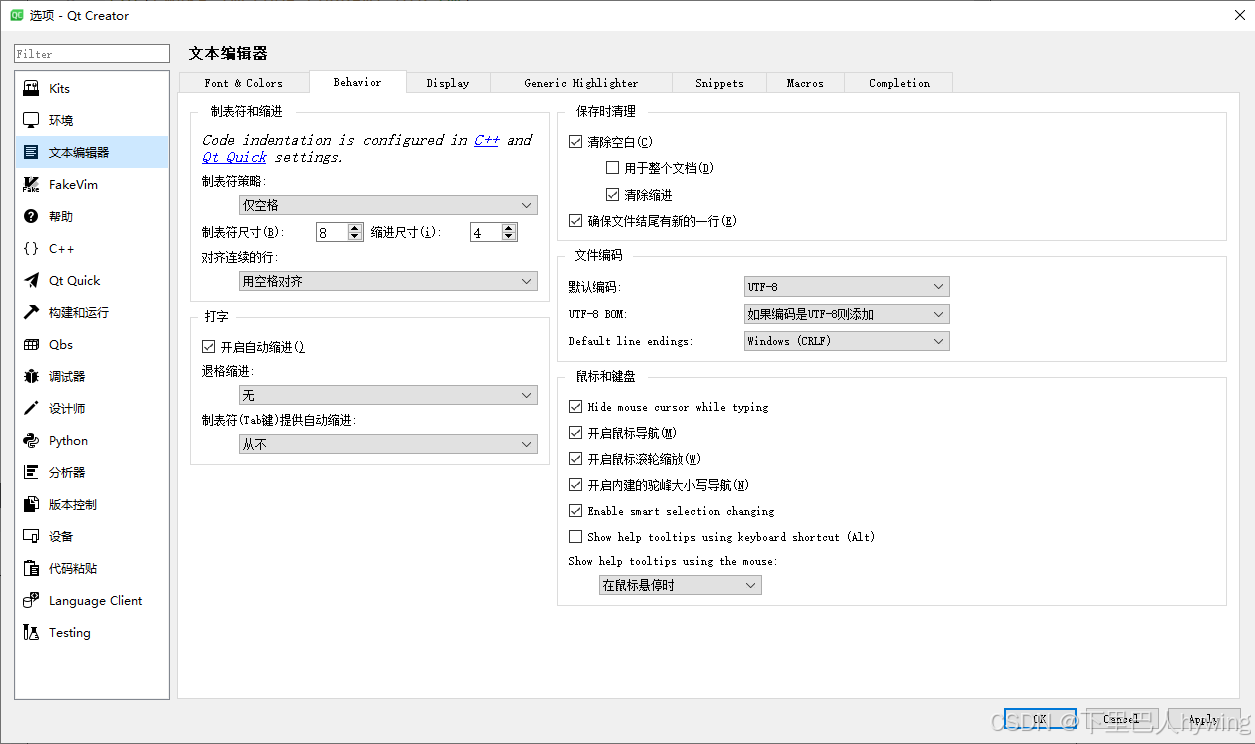This screenshot has height=744, width=1255.
Task: Open 默认编码 UTF-8 dropdown
Action: coord(846,287)
